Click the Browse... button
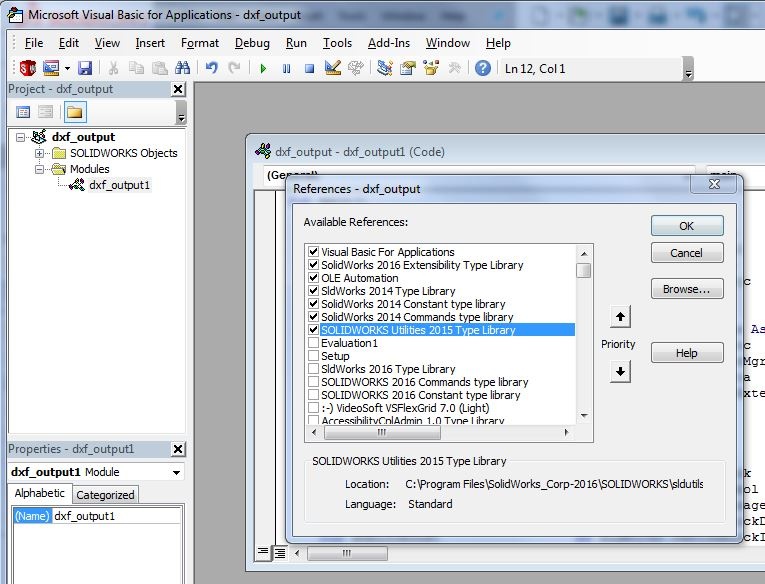Image resolution: width=765 pixels, height=584 pixels. click(687, 289)
